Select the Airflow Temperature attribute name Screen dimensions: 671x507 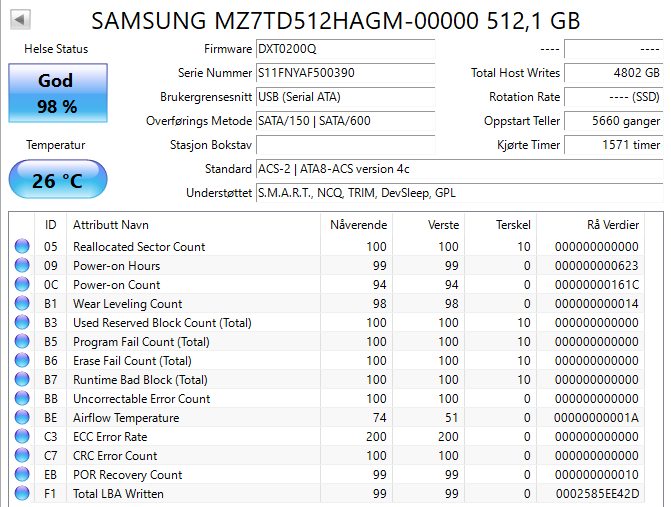pos(126,418)
